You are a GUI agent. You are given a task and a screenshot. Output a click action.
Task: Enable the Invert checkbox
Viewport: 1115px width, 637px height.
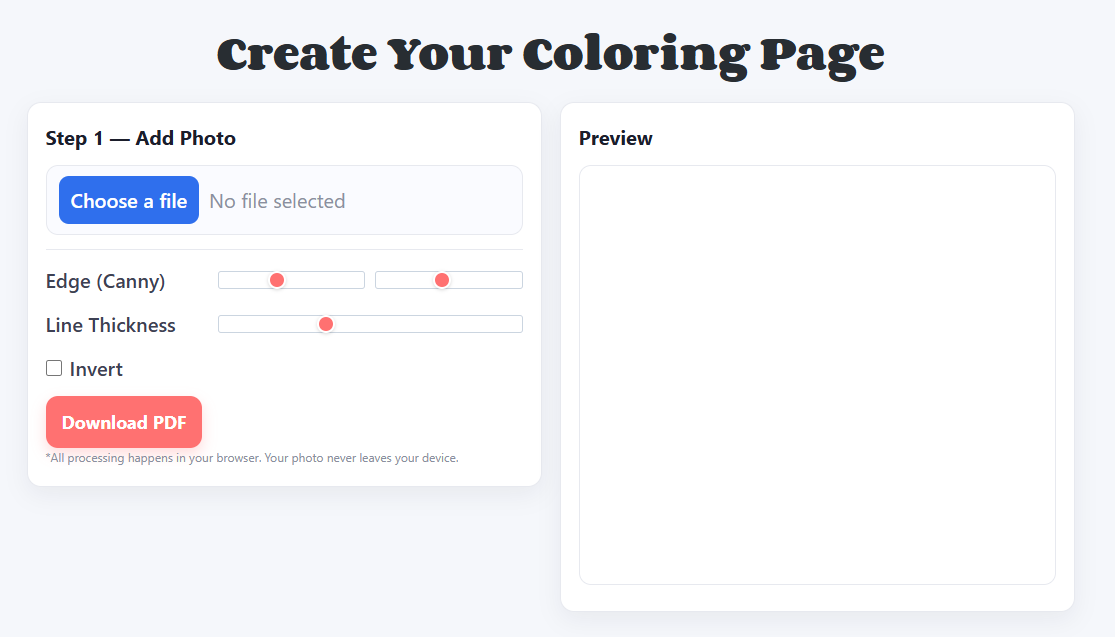[54, 368]
